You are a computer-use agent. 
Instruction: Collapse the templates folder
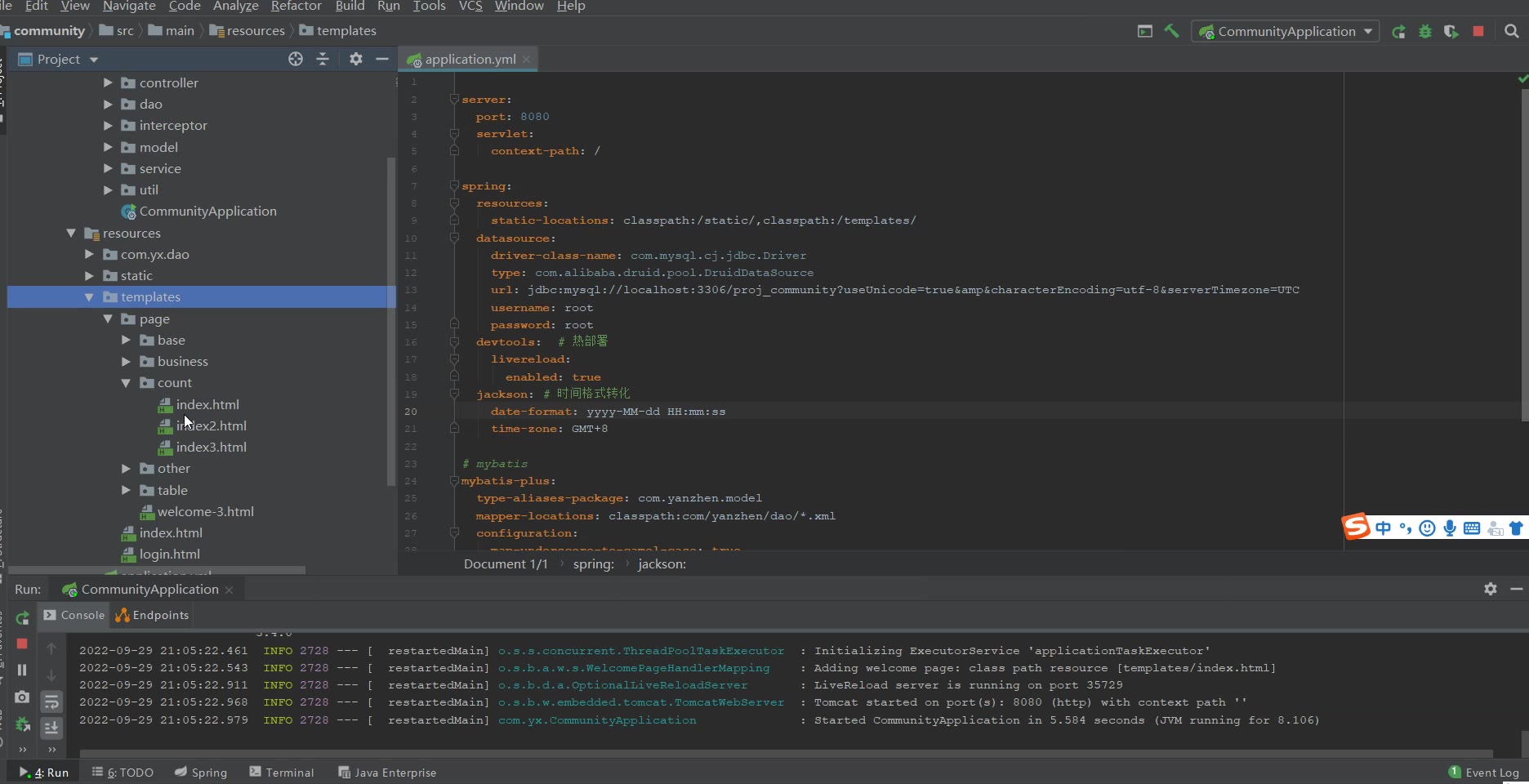[x=89, y=297]
